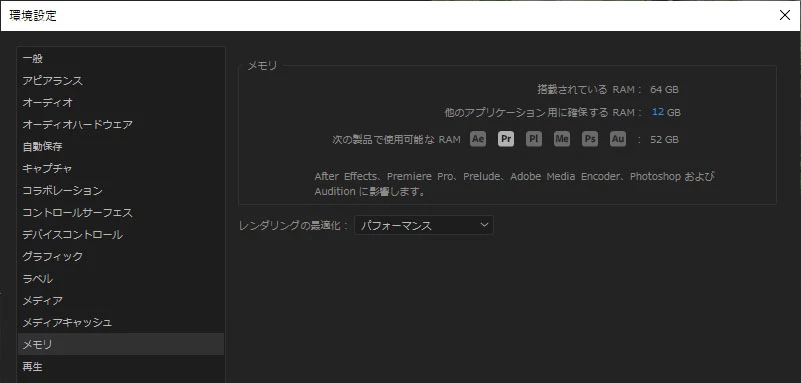This screenshot has height=383, width=801.
Task: Open the 再生 preferences
Action: 121,366
